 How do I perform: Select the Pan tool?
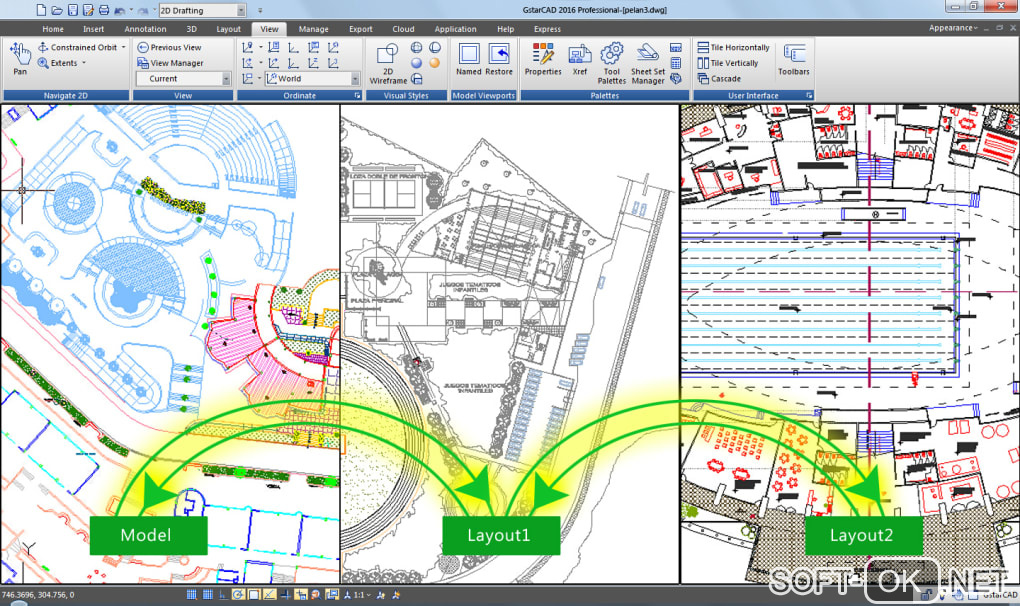[x=20, y=59]
